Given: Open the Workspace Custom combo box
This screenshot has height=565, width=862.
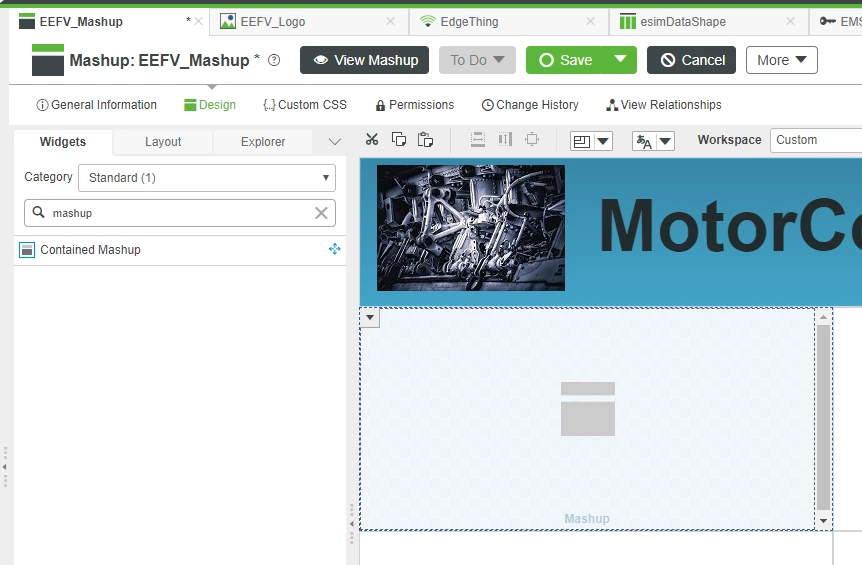Looking at the screenshot, I should pyautogui.click(x=816, y=140).
